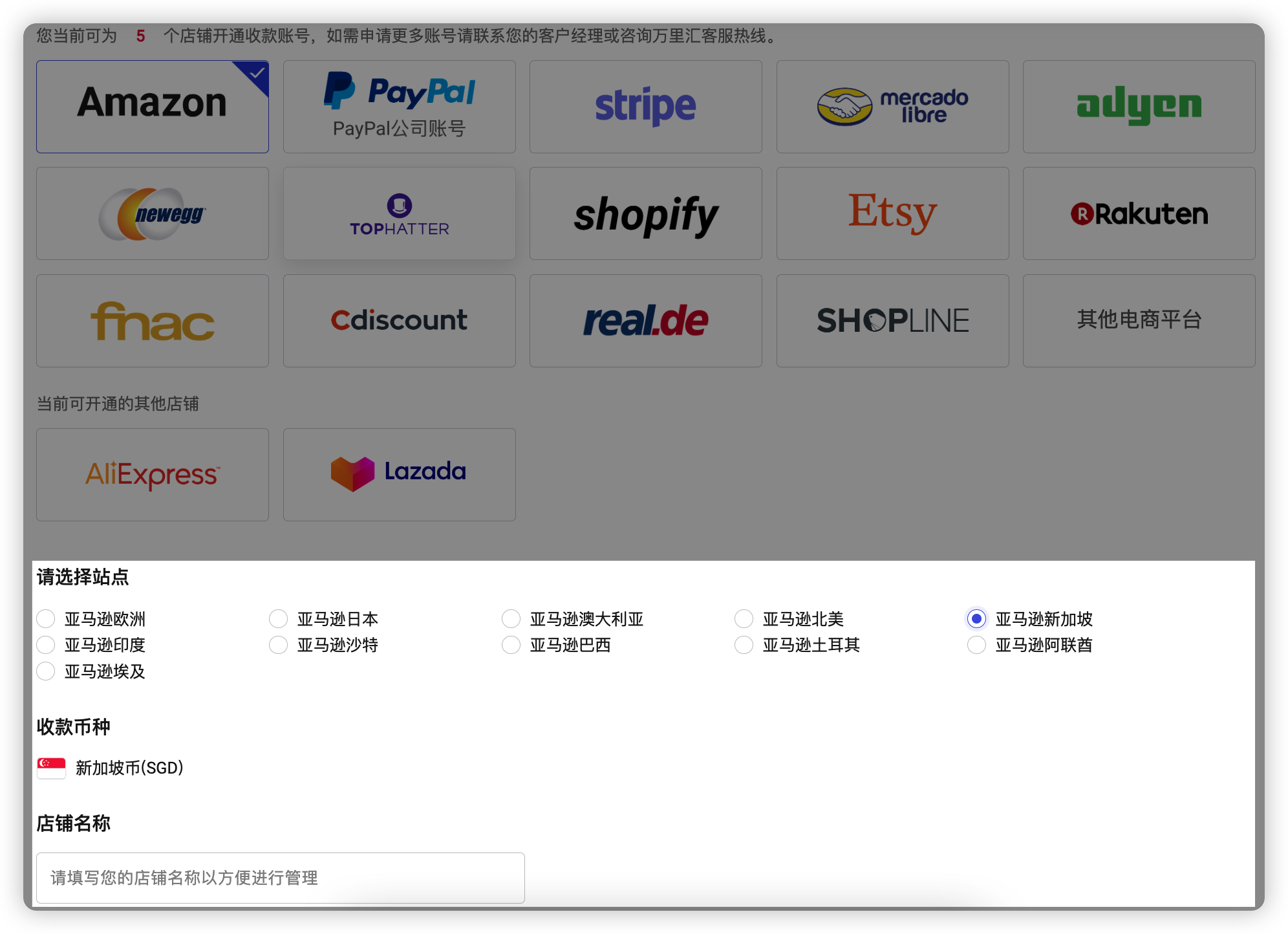Select the Adyen logo tile

pos(1139,107)
